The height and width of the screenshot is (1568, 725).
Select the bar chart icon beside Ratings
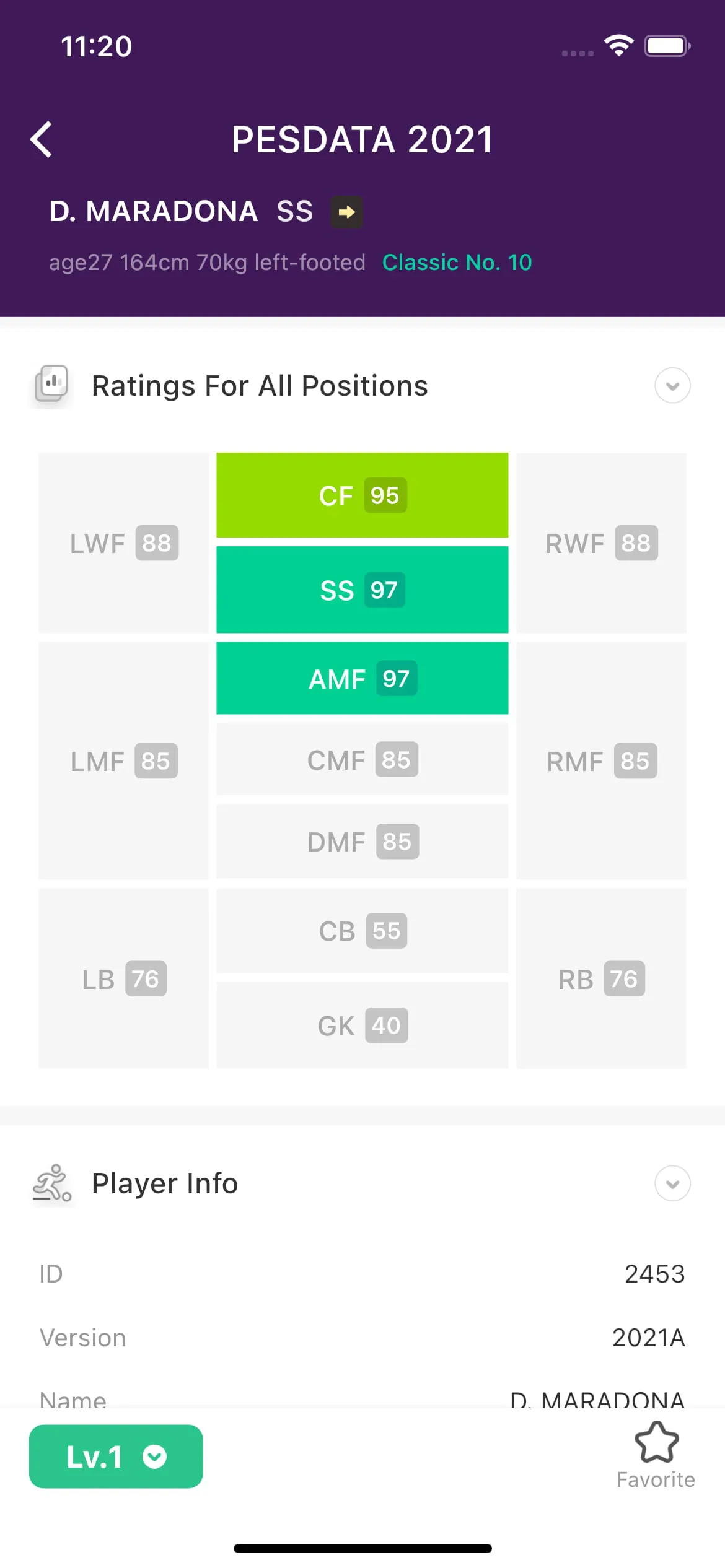click(x=50, y=385)
